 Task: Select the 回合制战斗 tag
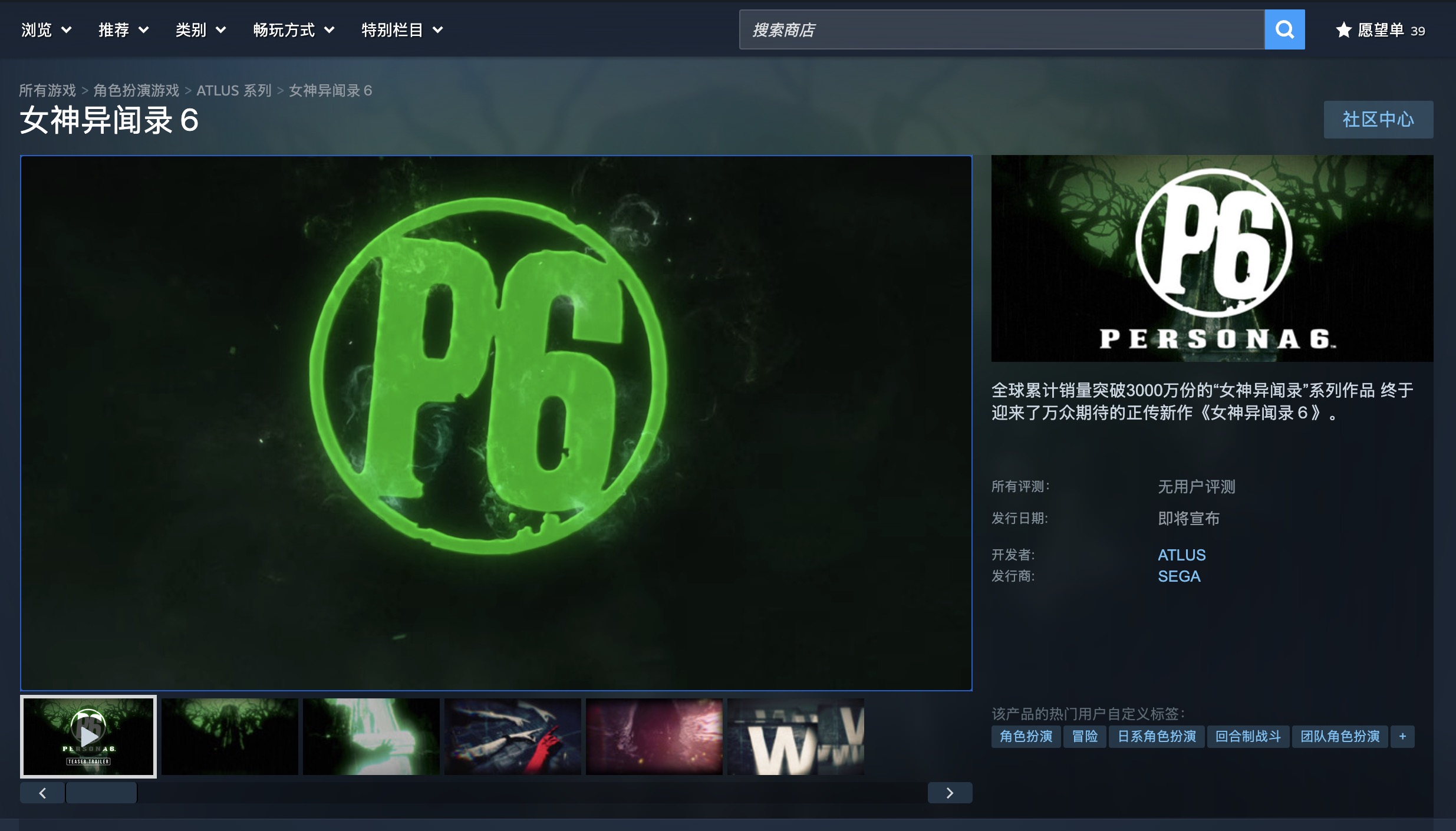click(x=1248, y=736)
